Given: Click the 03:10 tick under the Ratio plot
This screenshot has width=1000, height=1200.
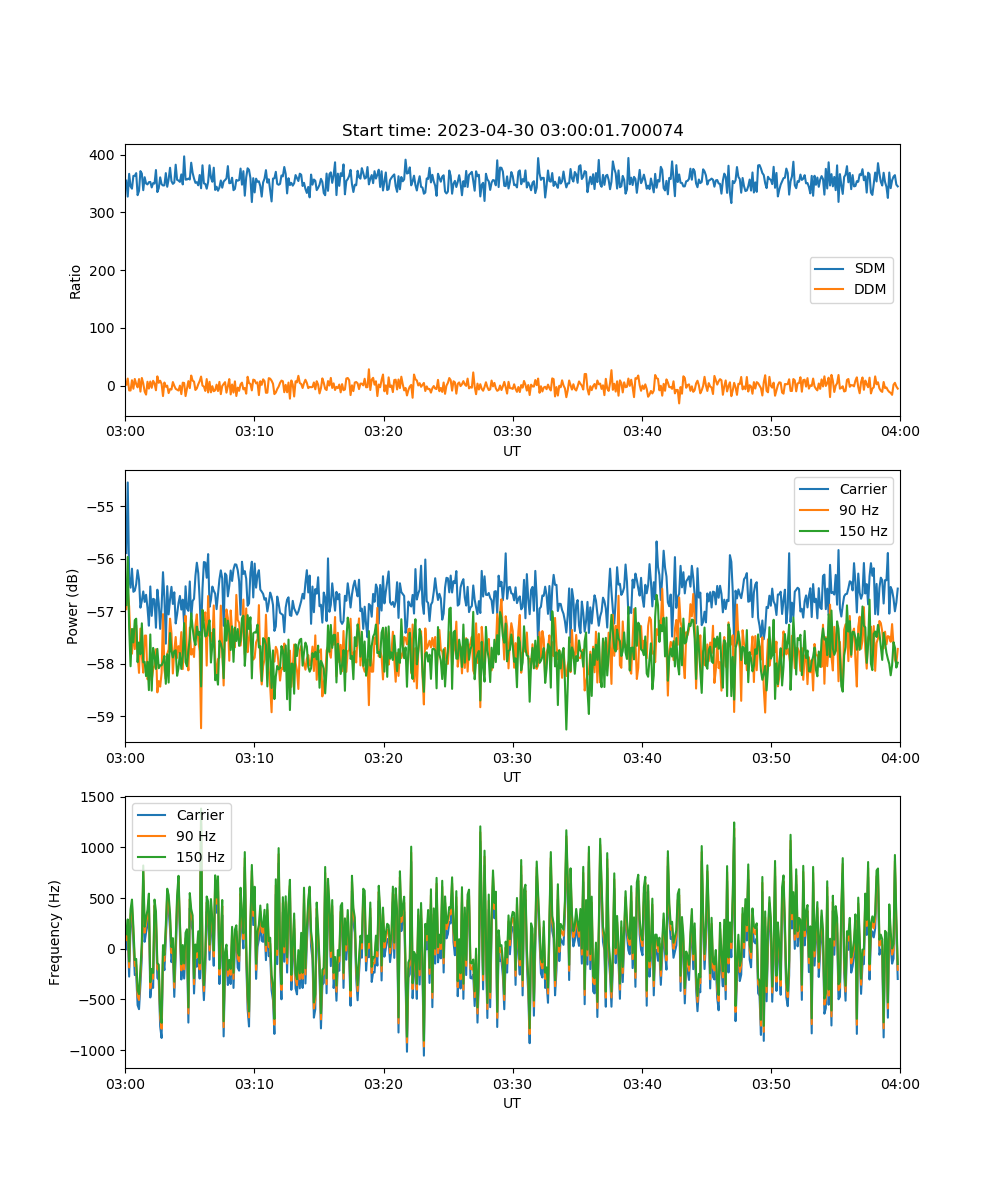Looking at the screenshot, I should tap(254, 431).
